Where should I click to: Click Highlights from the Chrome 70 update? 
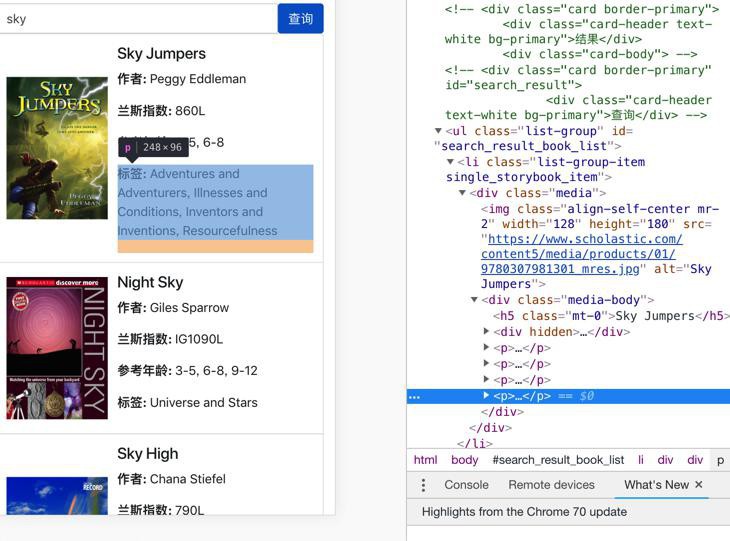pos(524,512)
